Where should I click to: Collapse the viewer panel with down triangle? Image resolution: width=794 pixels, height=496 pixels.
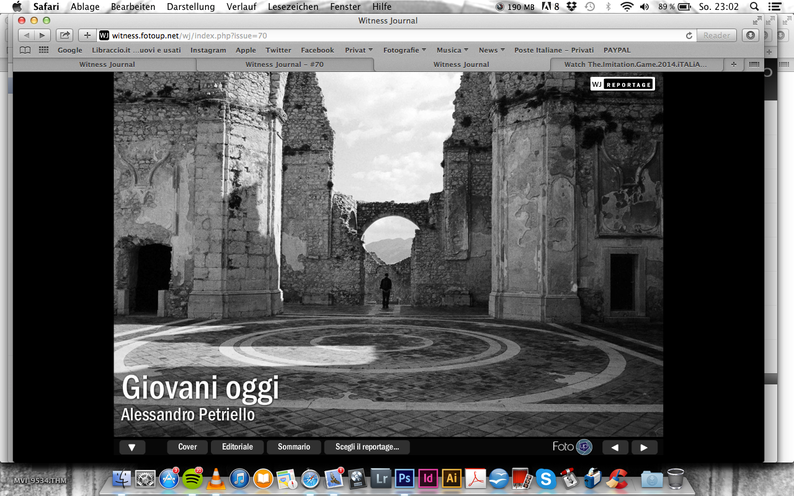(x=133, y=447)
